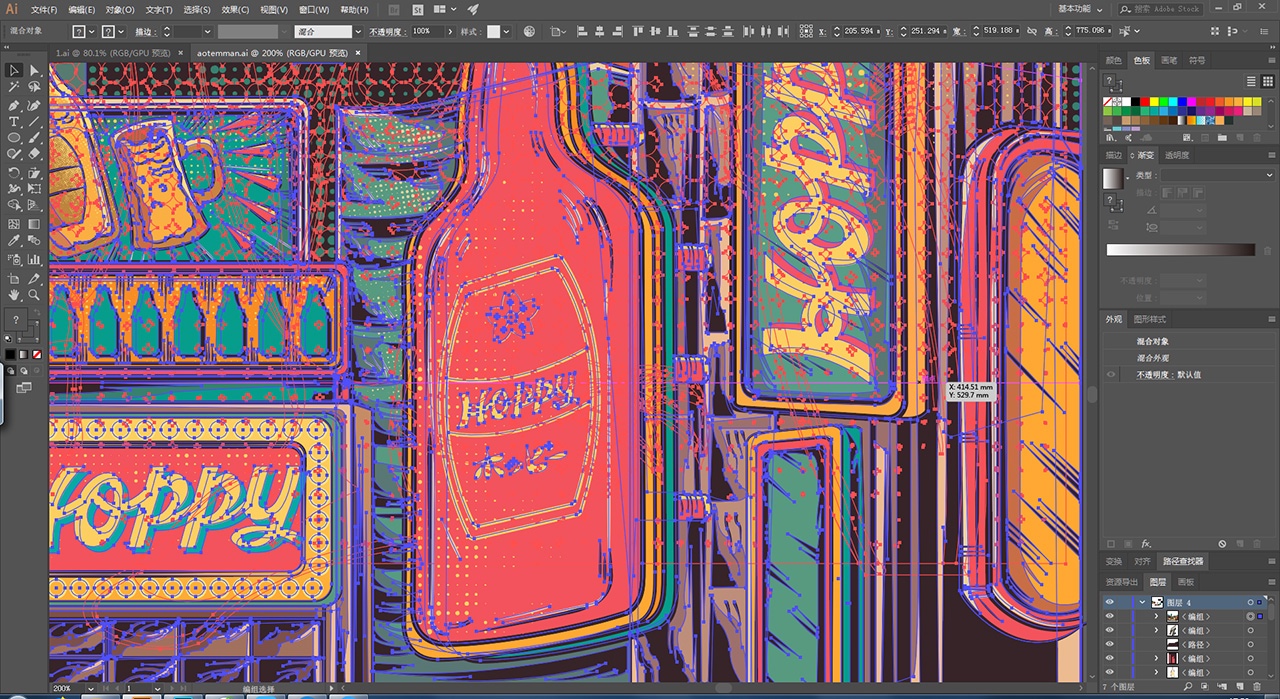Switch swatches to thumbnail grid view
Screen dimensions: 1280x699
[1268, 81]
